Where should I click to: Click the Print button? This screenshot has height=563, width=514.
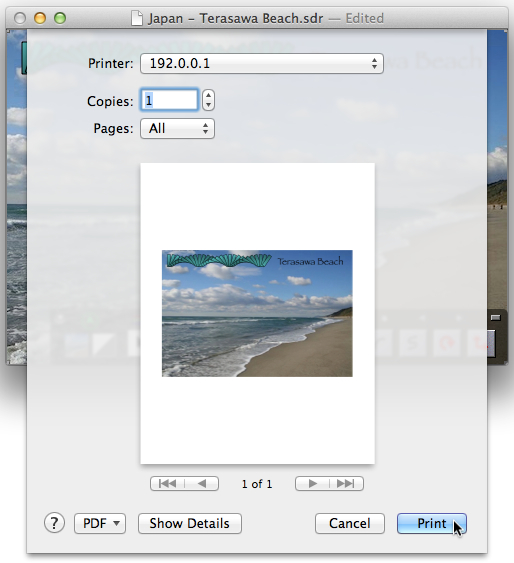point(432,523)
